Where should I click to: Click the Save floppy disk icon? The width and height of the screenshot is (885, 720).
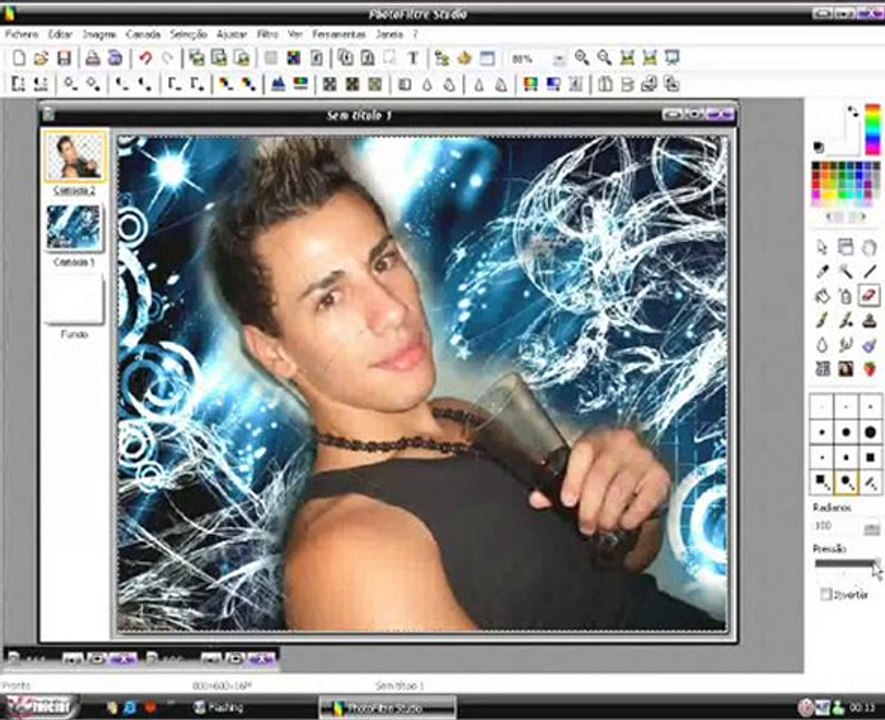(x=64, y=58)
